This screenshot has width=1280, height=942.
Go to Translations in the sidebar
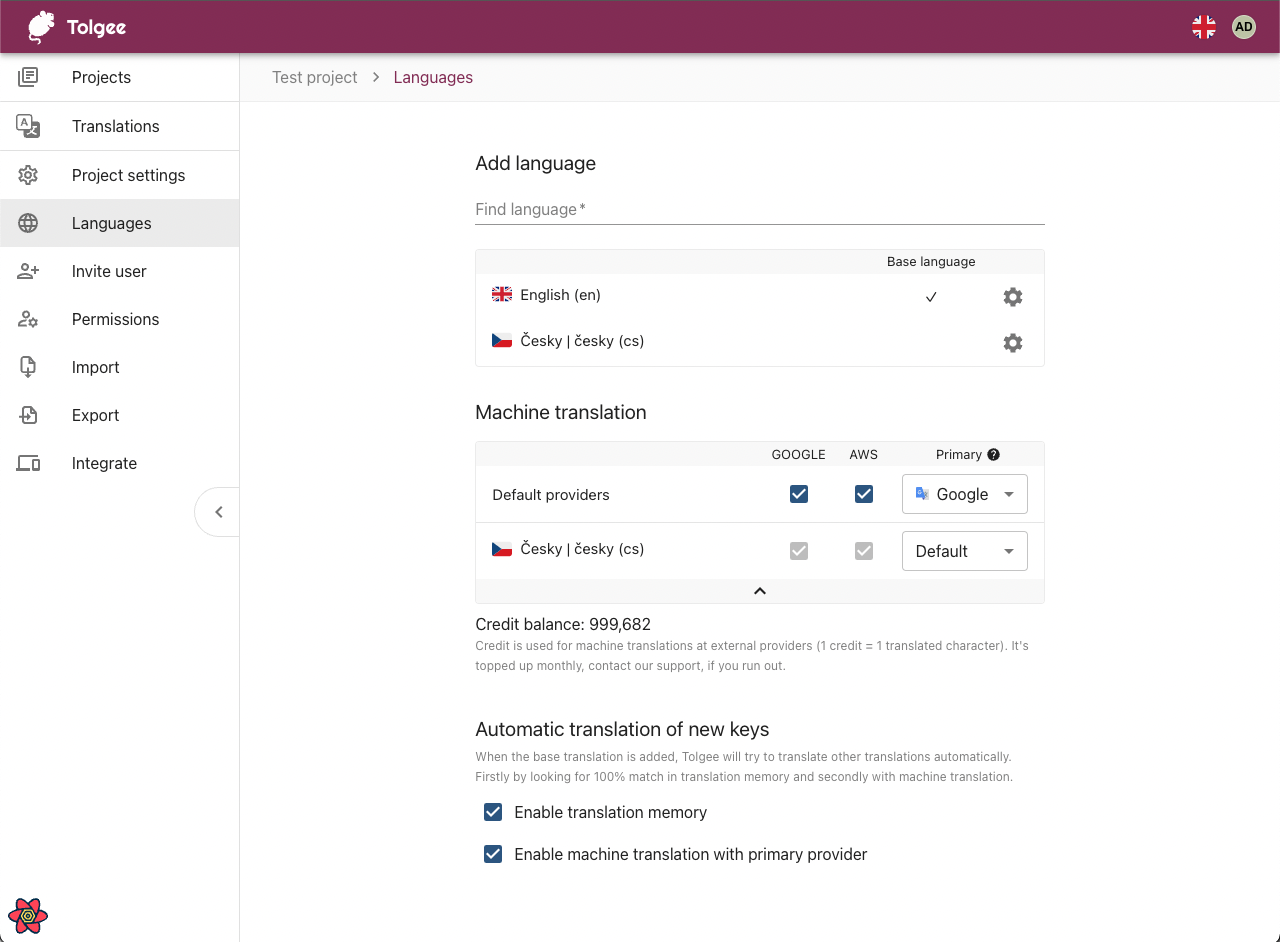click(x=115, y=126)
